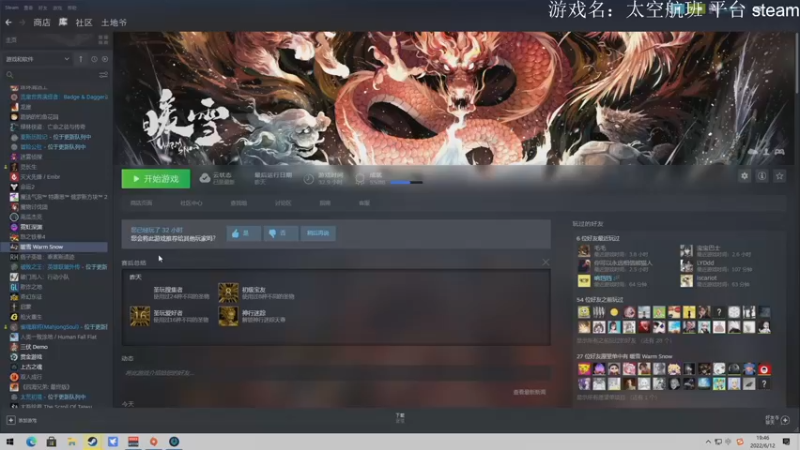Click the cloud status icon
800x450 pixels.
205,178
